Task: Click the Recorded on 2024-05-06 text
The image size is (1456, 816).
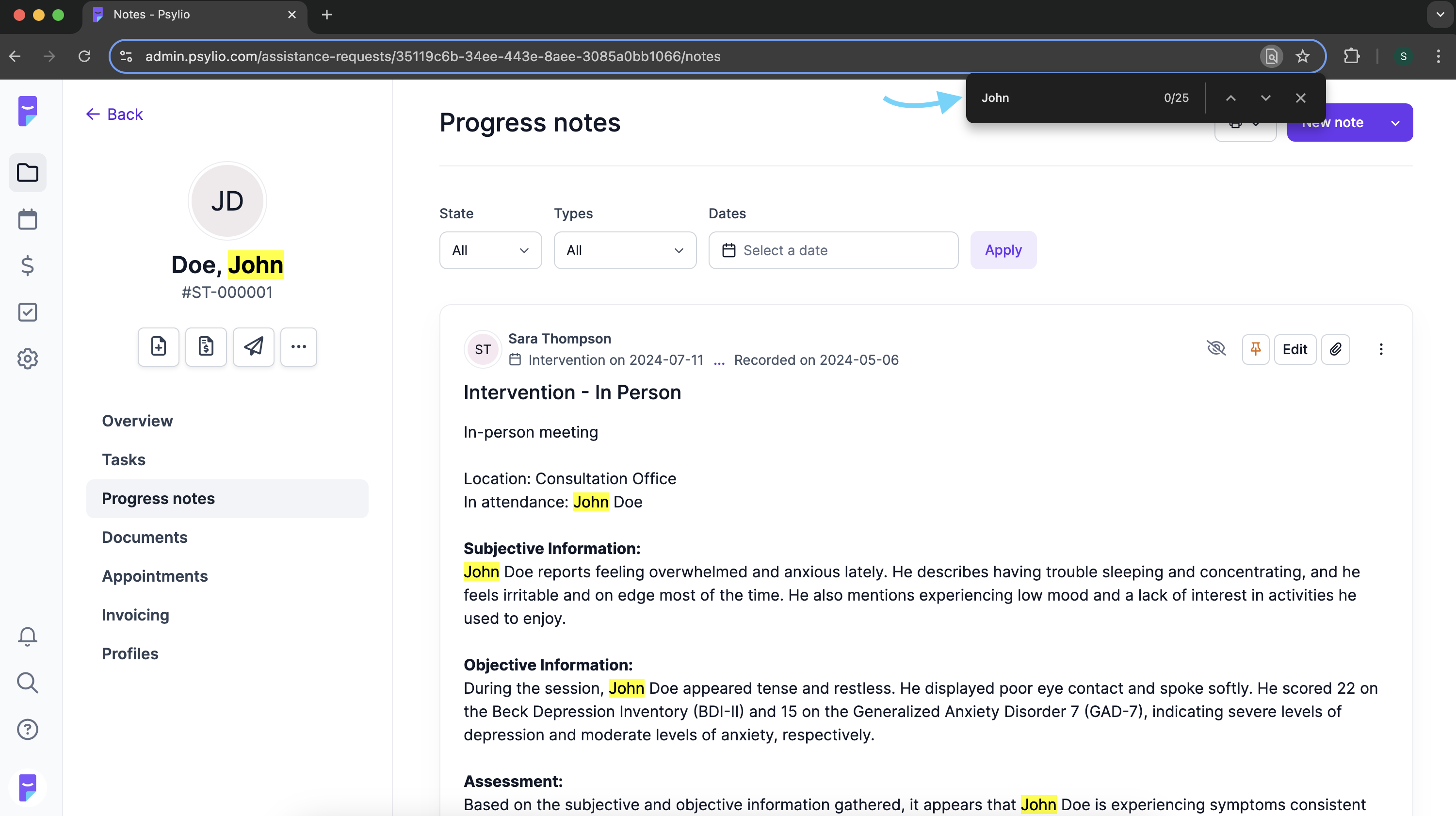Action: pos(816,360)
